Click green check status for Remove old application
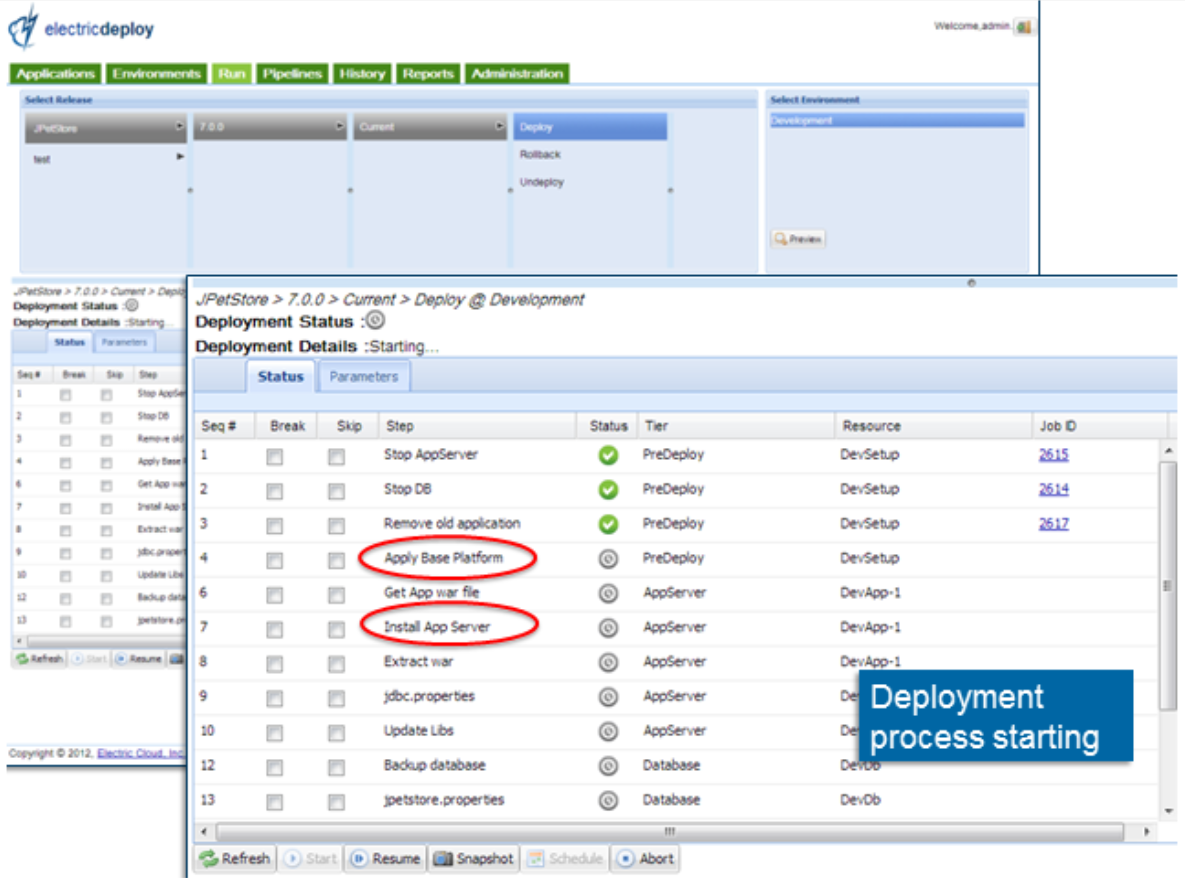The height and width of the screenshot is (878, 1185). click(x=608, y=524)
